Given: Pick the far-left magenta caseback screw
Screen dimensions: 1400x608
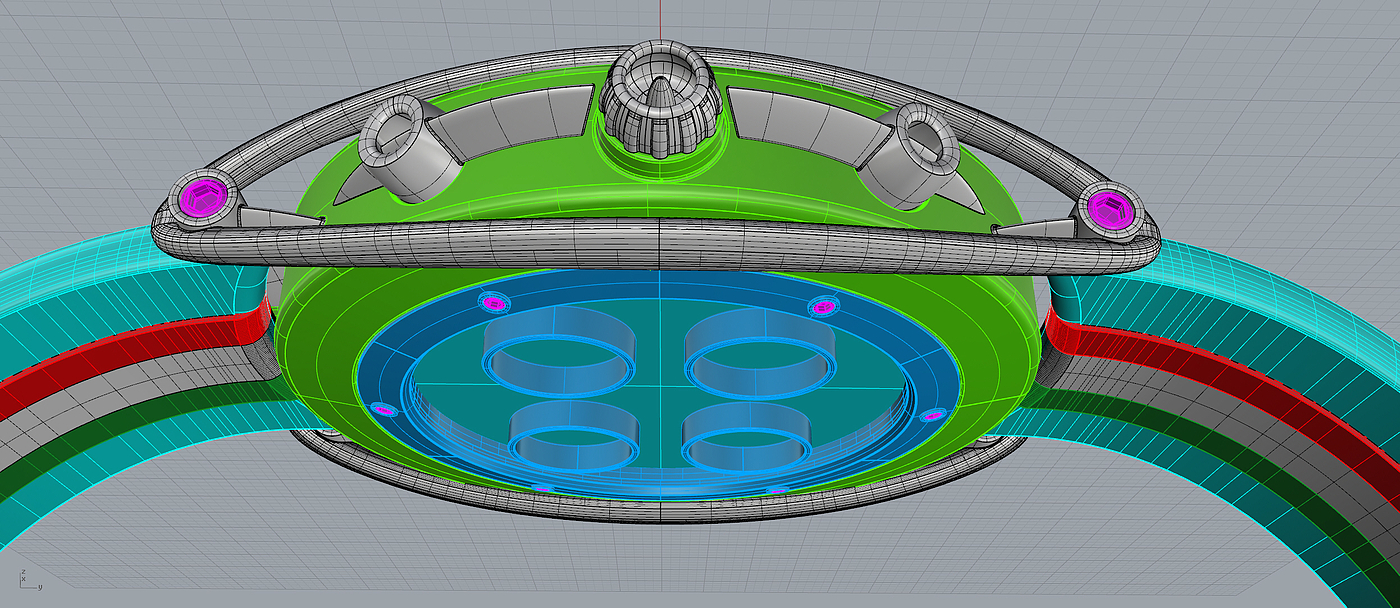Looking at the screenshot, I should click(382, 409).
